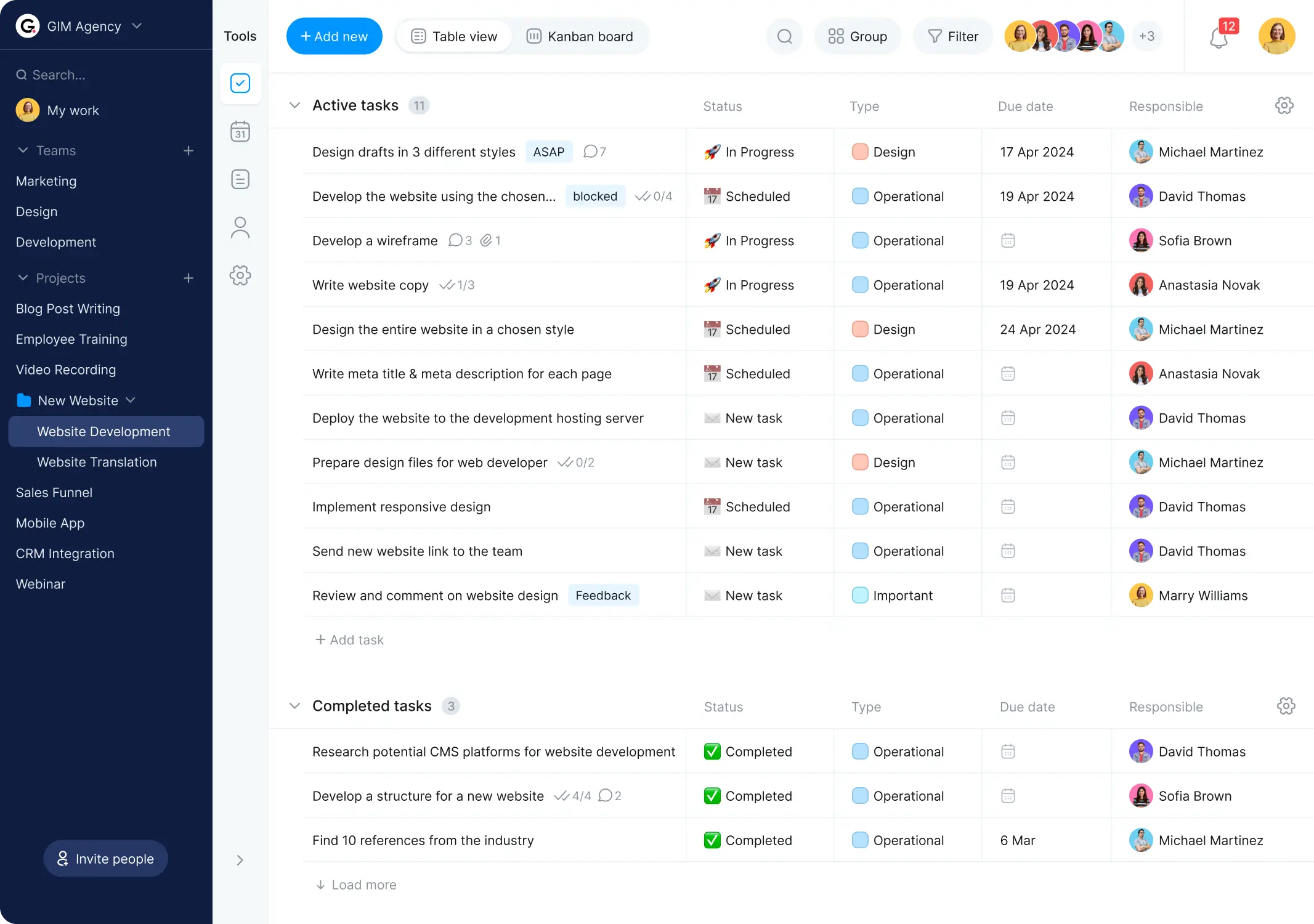Open Website Translation project
Image resolution: width=1314 pixels, height=924 pixels.
(x=97, y=462)
